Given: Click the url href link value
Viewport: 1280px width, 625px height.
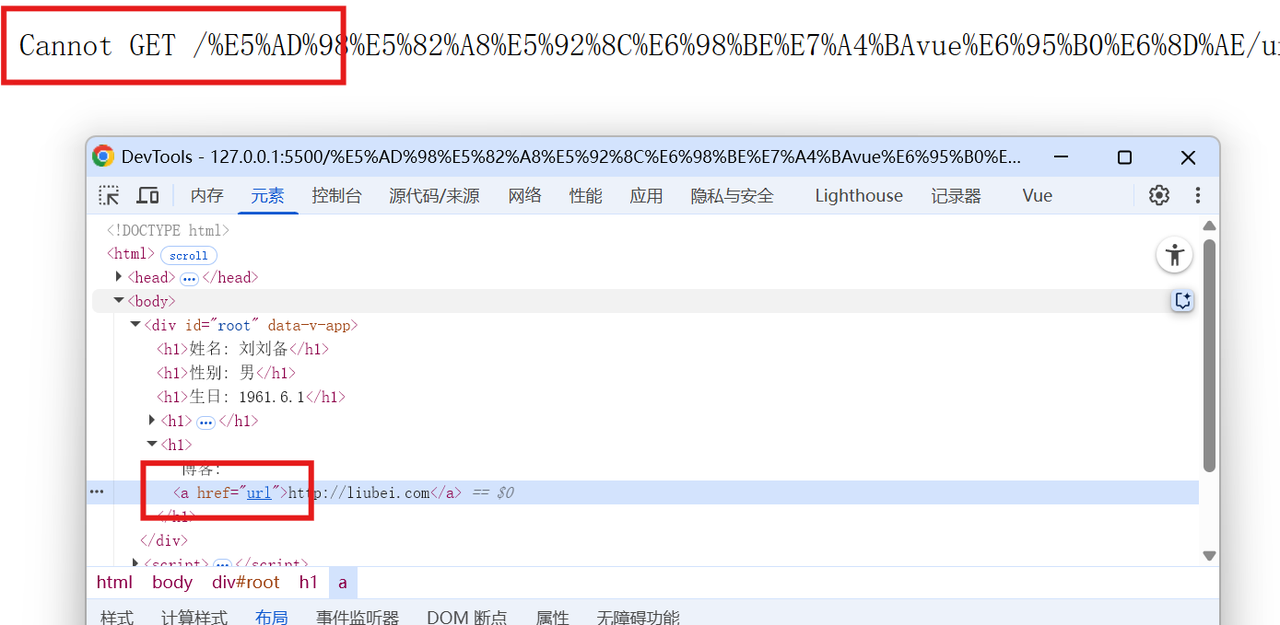Looking at the screenshot, I should point(259,493).
